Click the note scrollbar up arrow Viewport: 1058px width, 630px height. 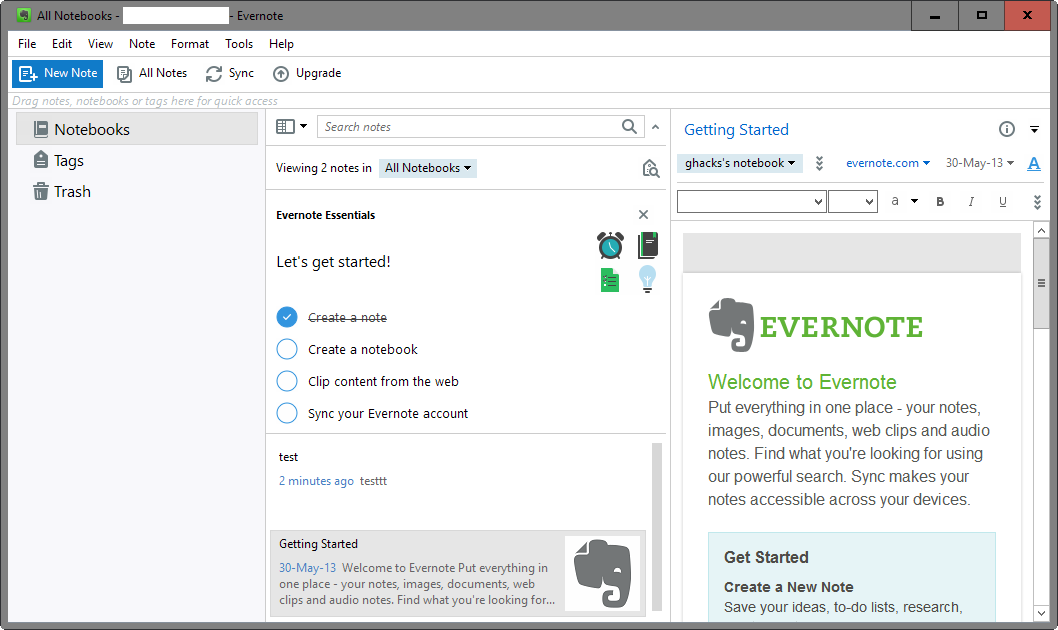tap(1041, 231)
